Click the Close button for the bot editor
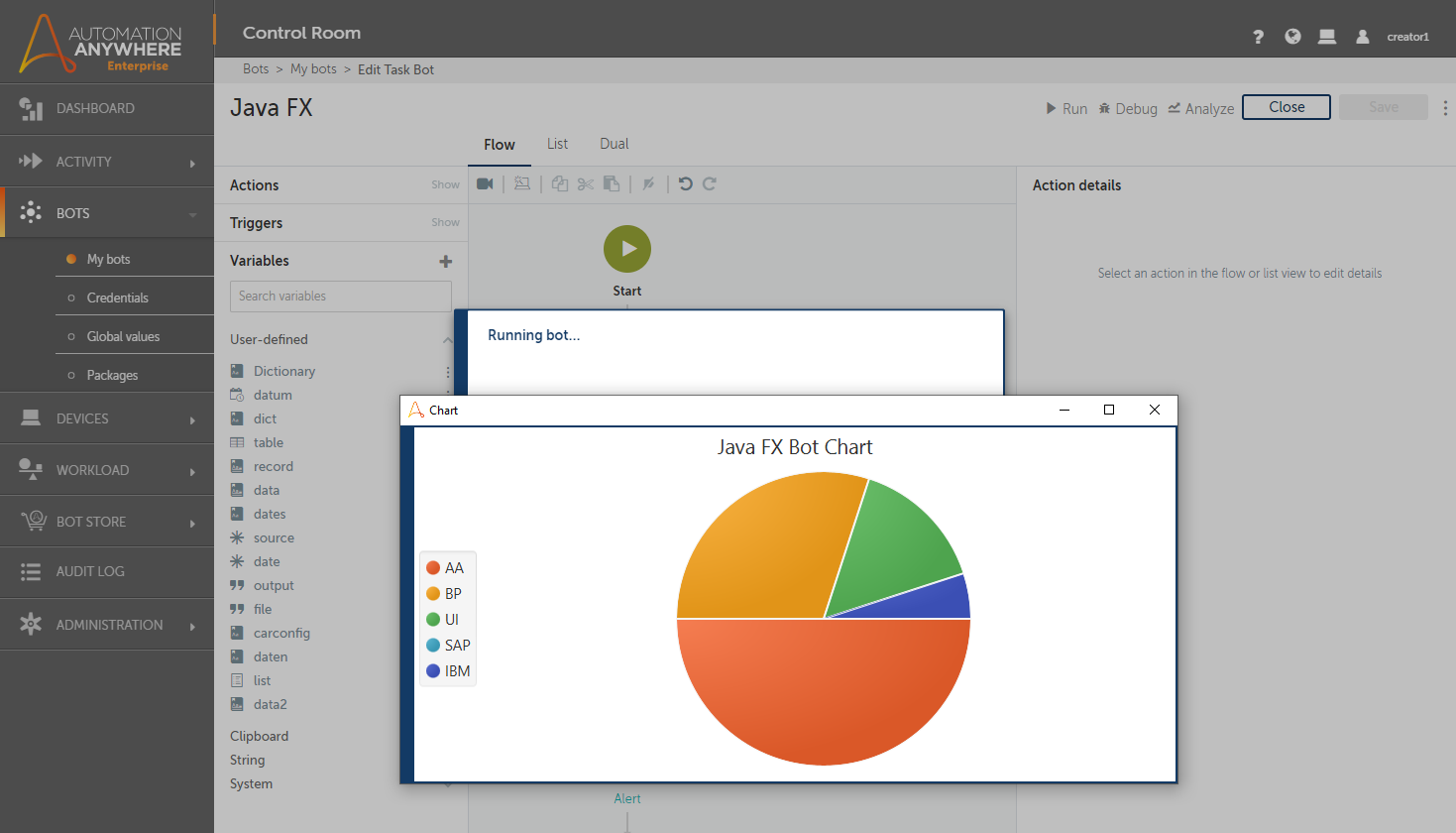Image resolution: width=1456 pixels, height=833 pixels. [x=1286, y=107]
